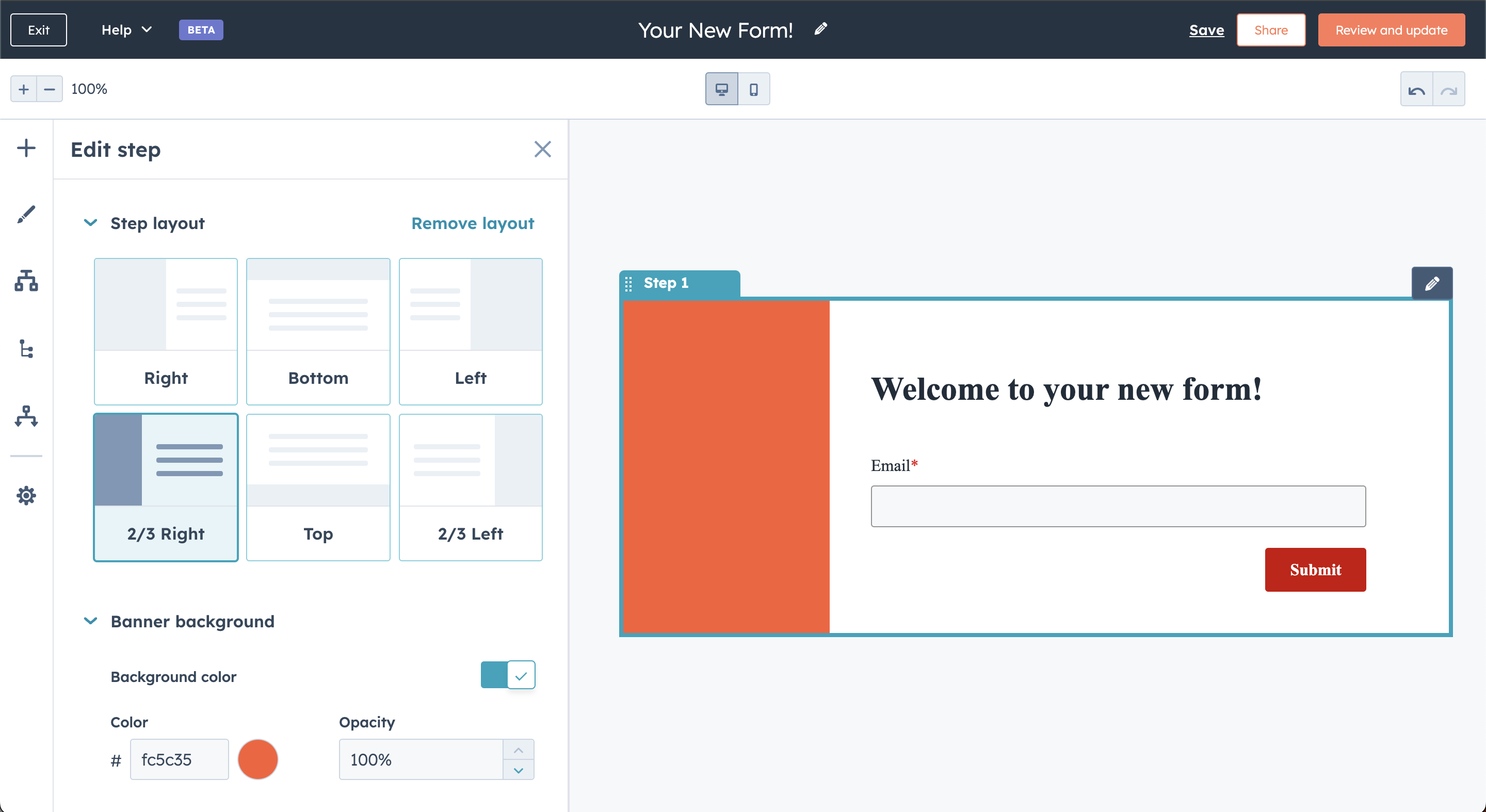Click the Review and update button
The width and height of the screenshot is (1486, 812).
point(1392,29)
